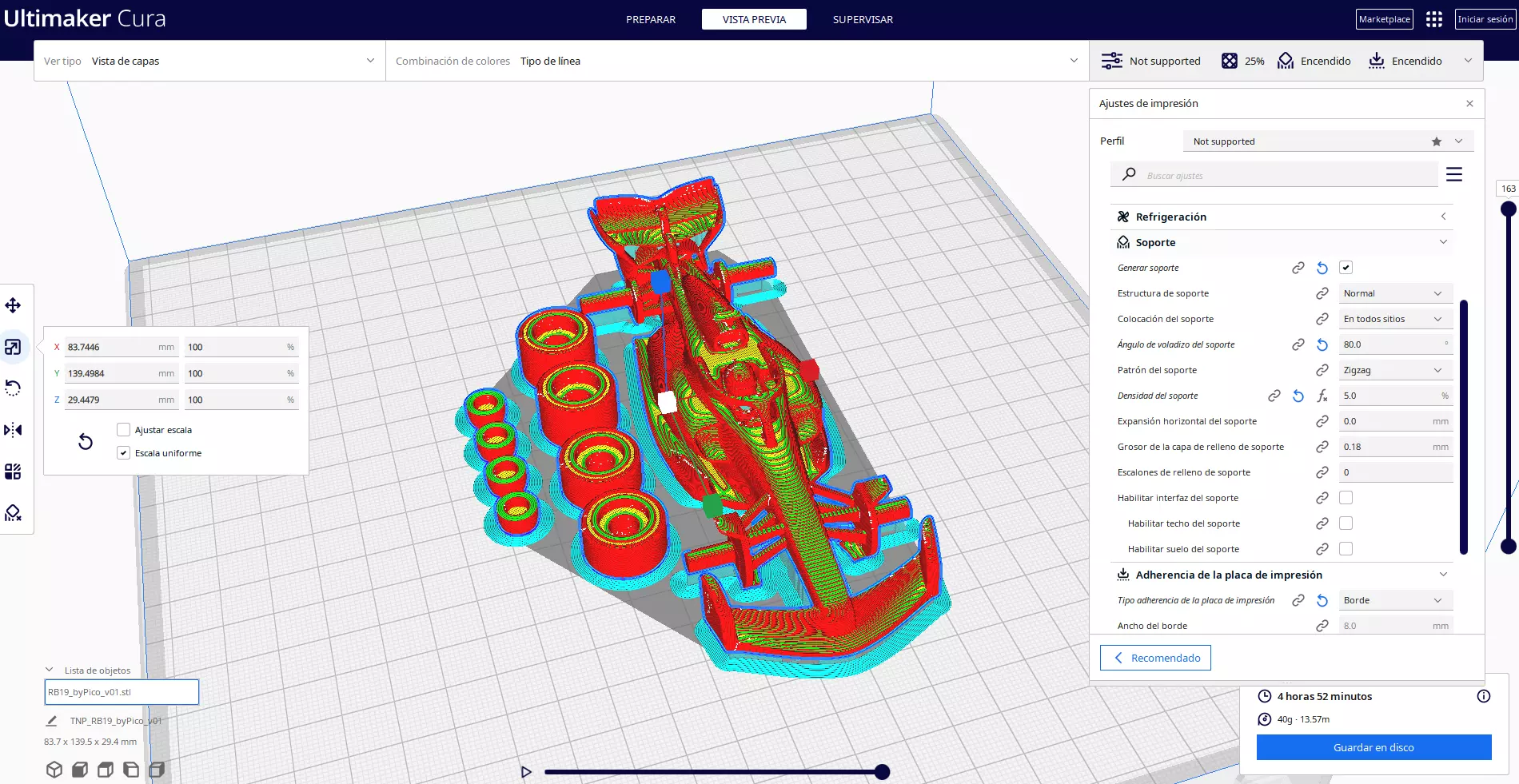1519x784 pixels.
Task: Switch to the 3D perspective view cube
Action: tap(54, 770)
